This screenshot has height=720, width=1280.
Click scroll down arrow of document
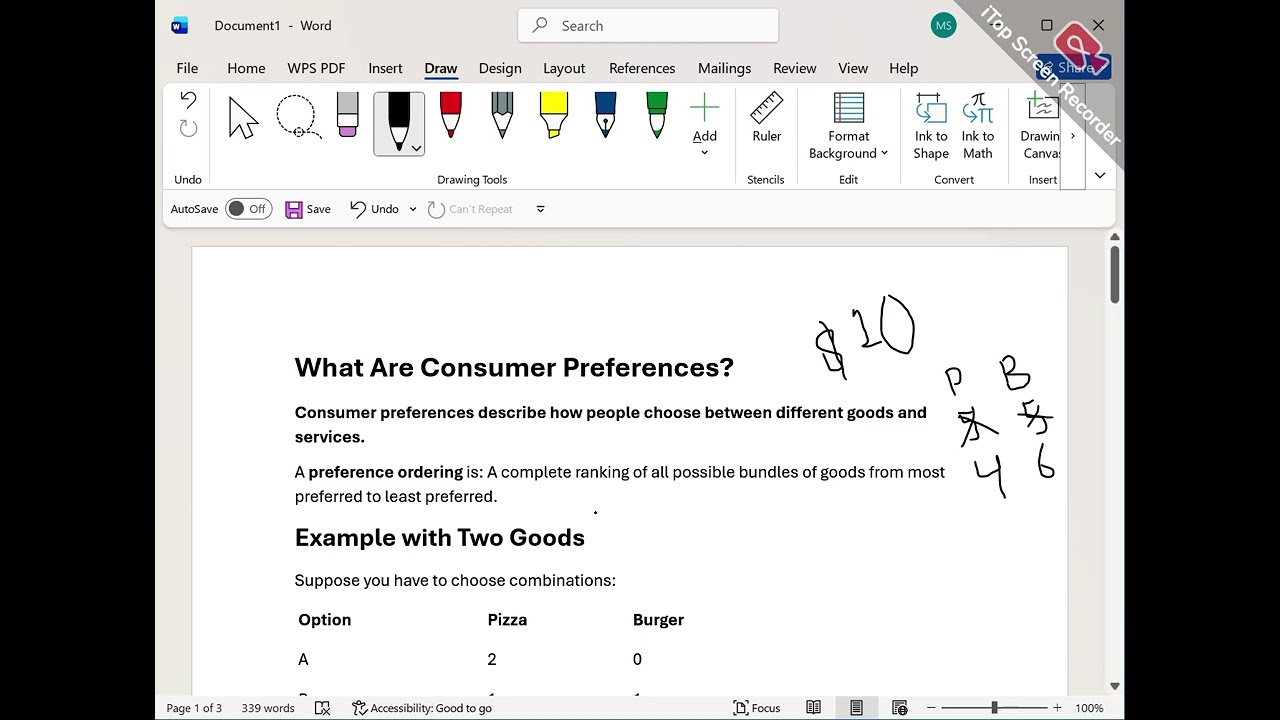pyautogui.click(x=1115, y=686)
